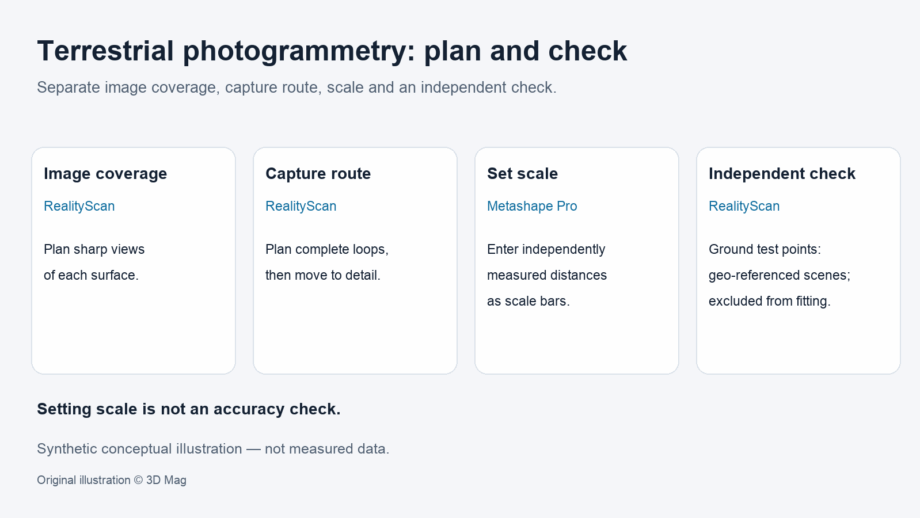Click the main title Terrestrial photogrammetry
The height and width of the screenshot is (518, 920).
point(332,51)
